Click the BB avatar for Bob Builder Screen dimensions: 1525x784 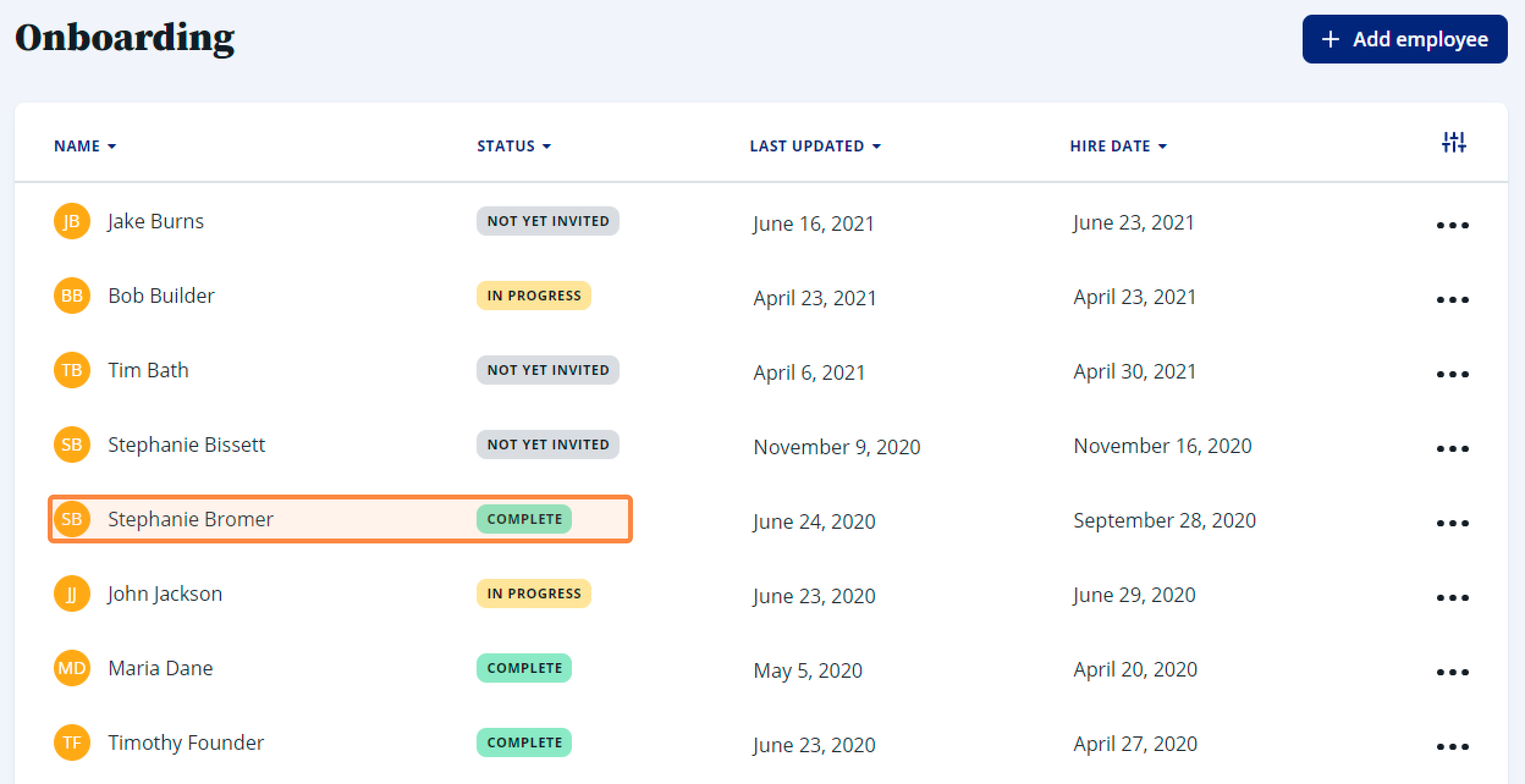tap(72, 296)
